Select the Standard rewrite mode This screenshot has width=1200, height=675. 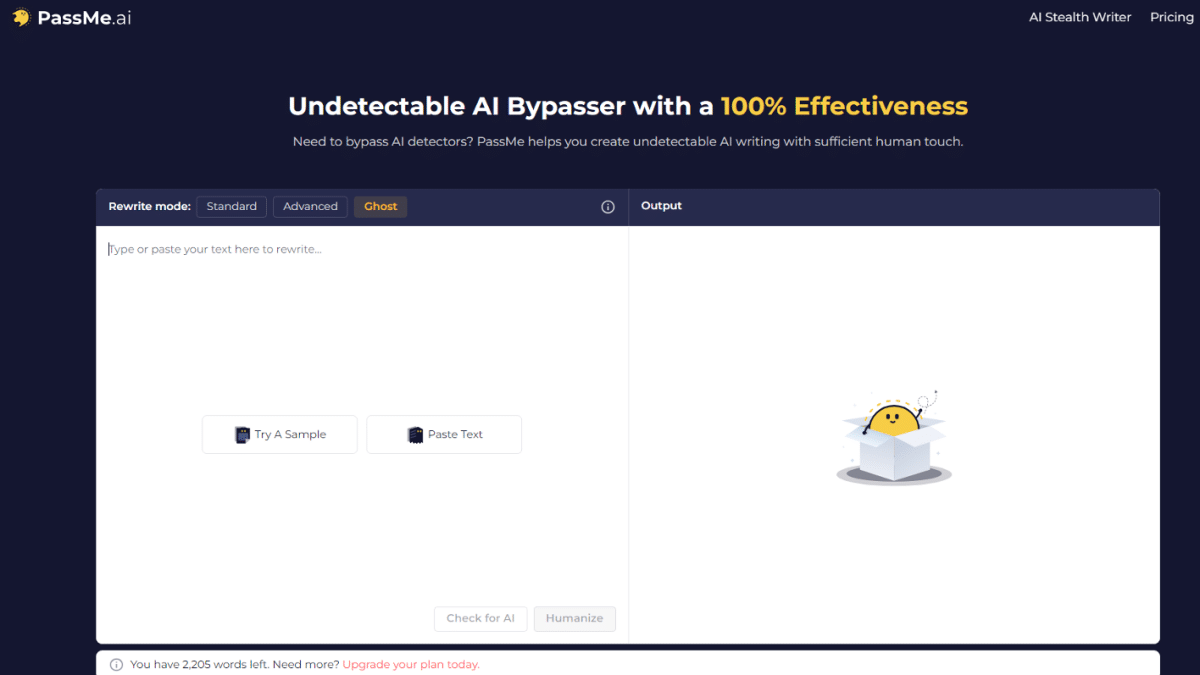231,206
